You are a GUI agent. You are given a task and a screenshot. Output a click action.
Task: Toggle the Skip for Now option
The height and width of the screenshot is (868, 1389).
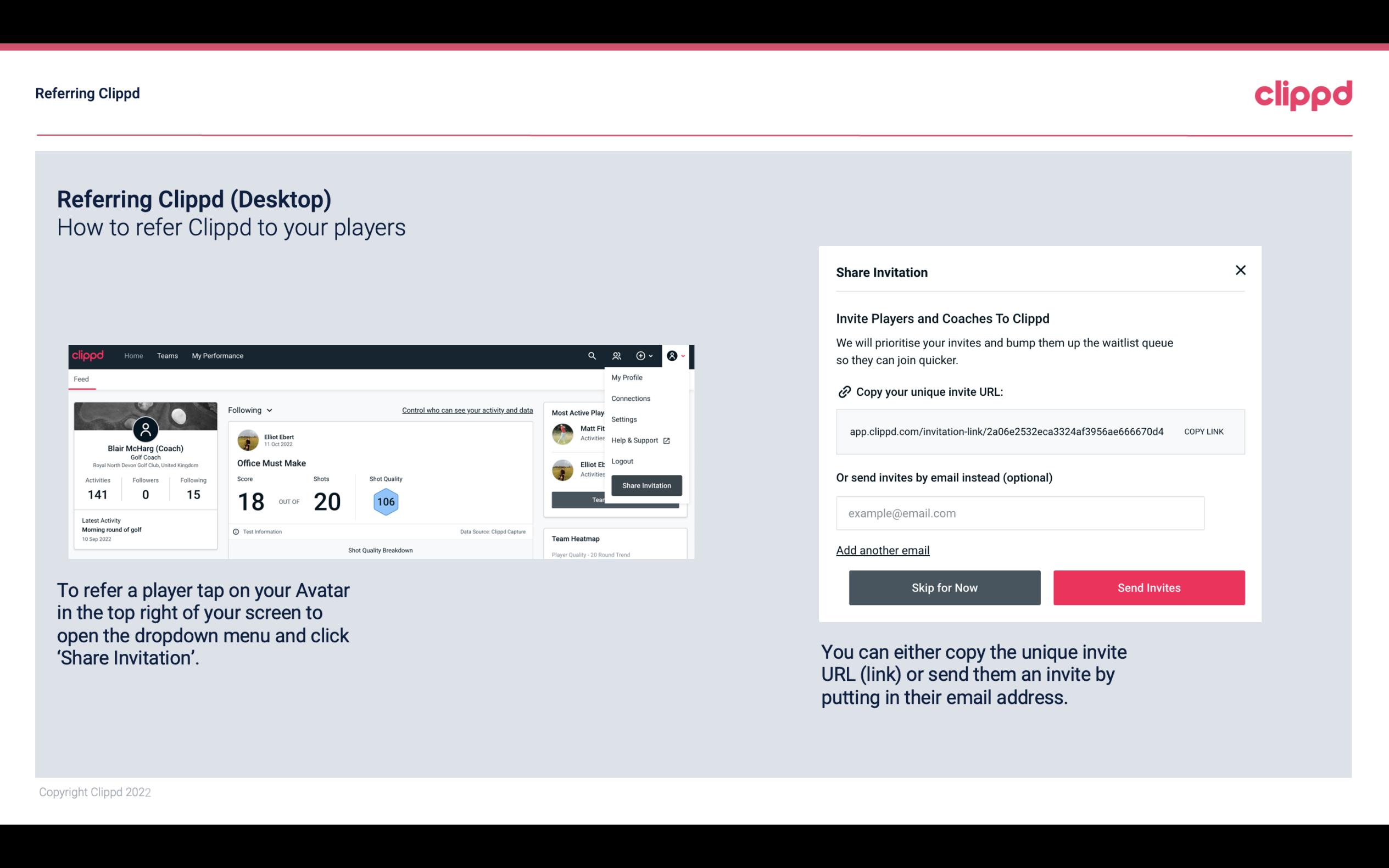pos(944,587)
